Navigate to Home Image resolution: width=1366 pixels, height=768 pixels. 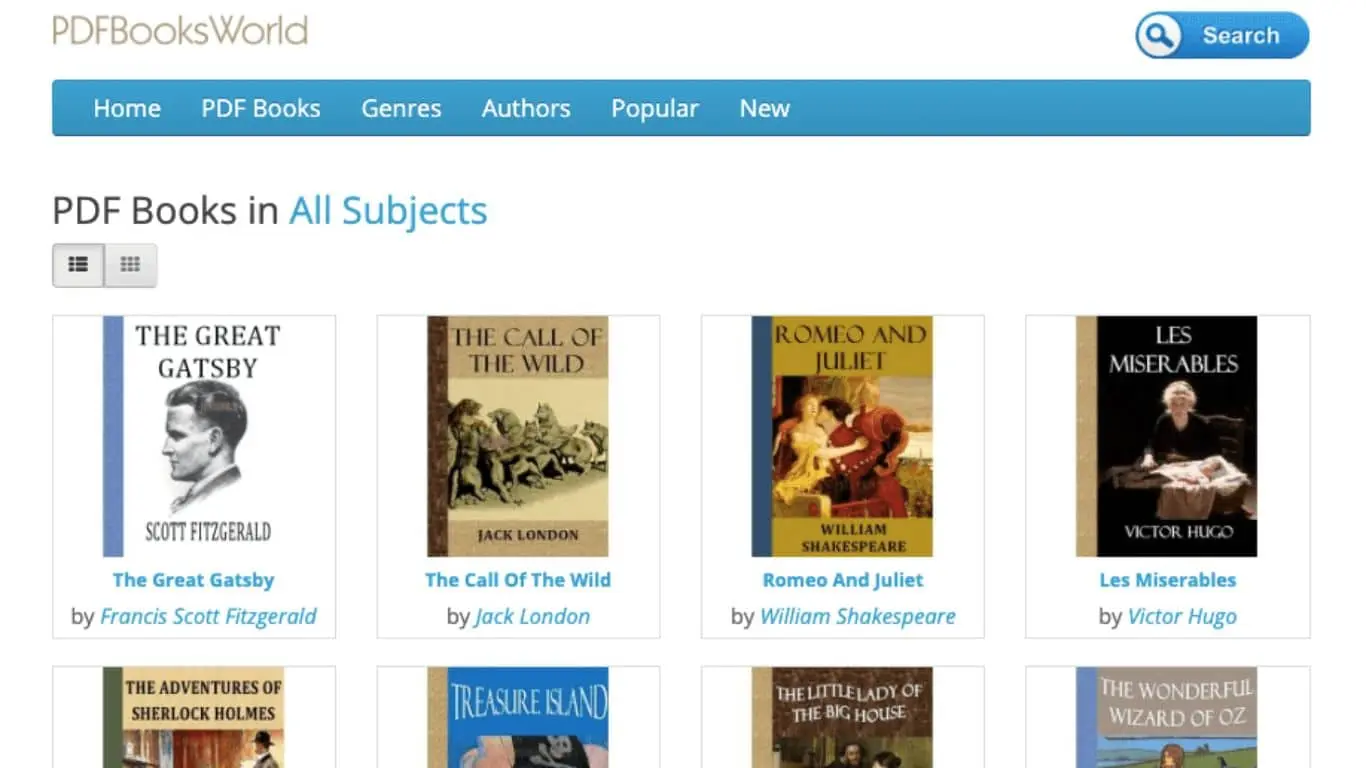tap(126, 108)
